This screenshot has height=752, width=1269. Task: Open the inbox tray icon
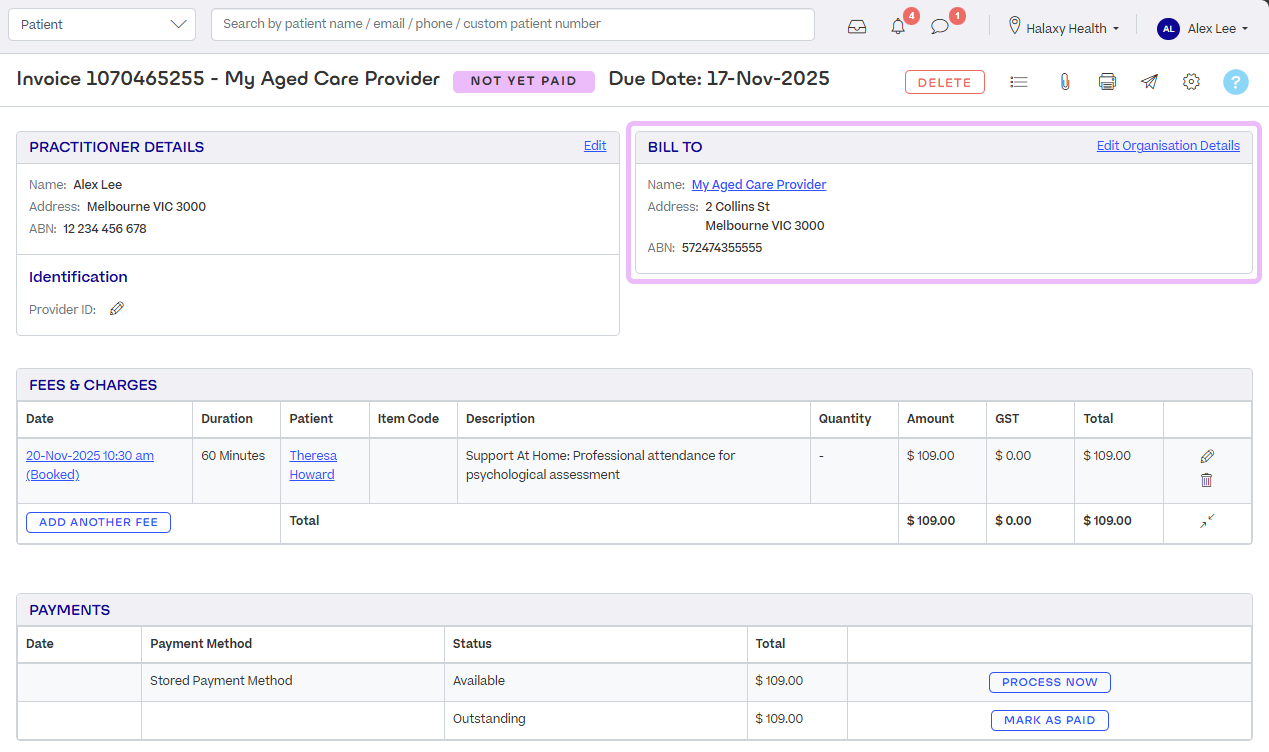click(857, 27)
